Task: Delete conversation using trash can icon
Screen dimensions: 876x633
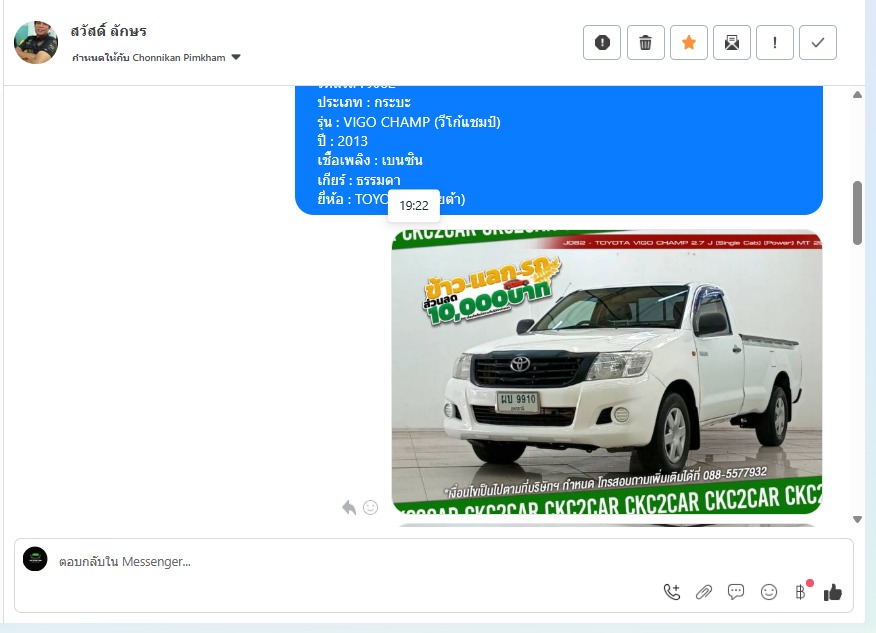Action: (645, 42)
